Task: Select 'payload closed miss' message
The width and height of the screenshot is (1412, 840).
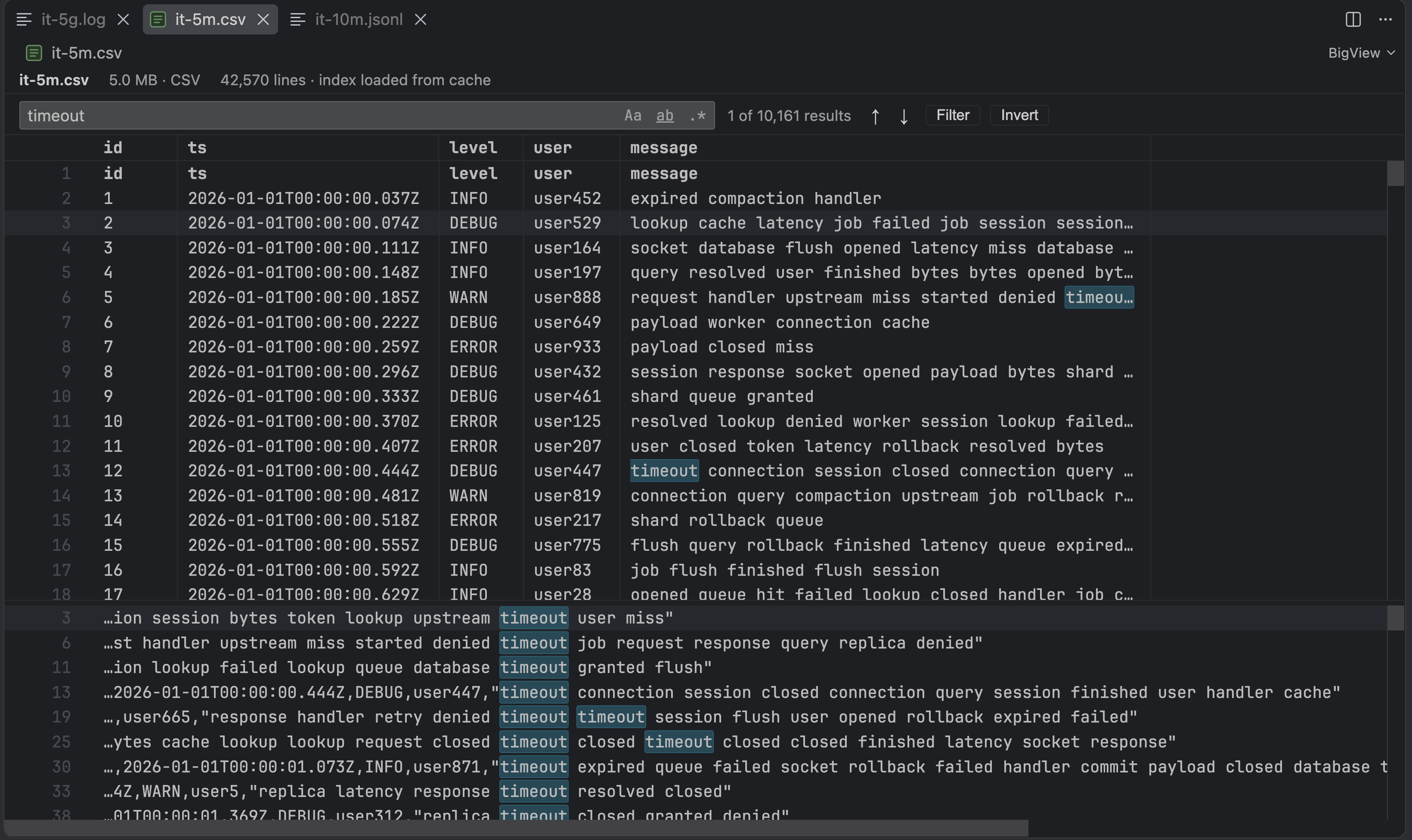Action: click(722, 347)
